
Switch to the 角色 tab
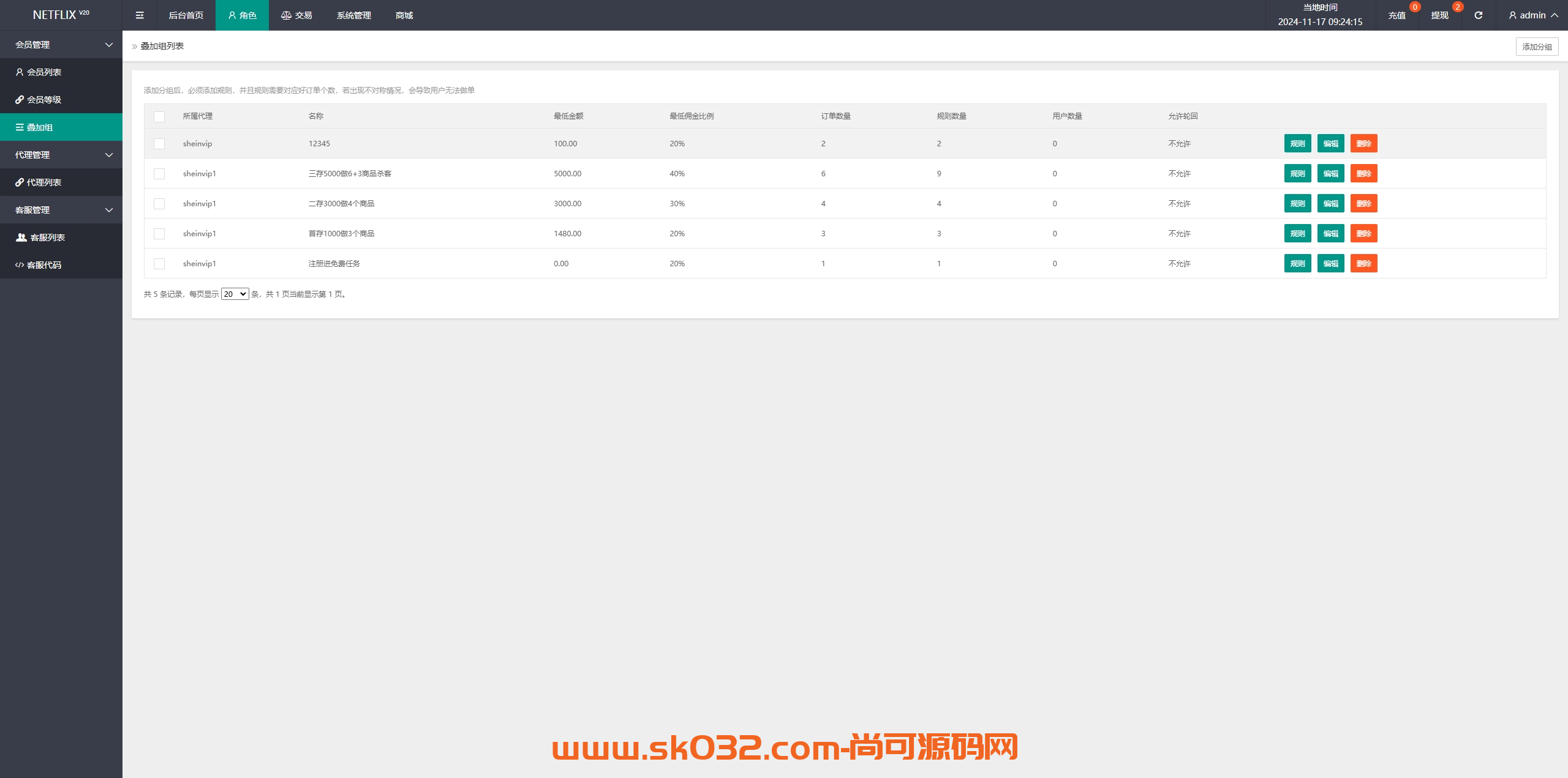coord(242,15)
